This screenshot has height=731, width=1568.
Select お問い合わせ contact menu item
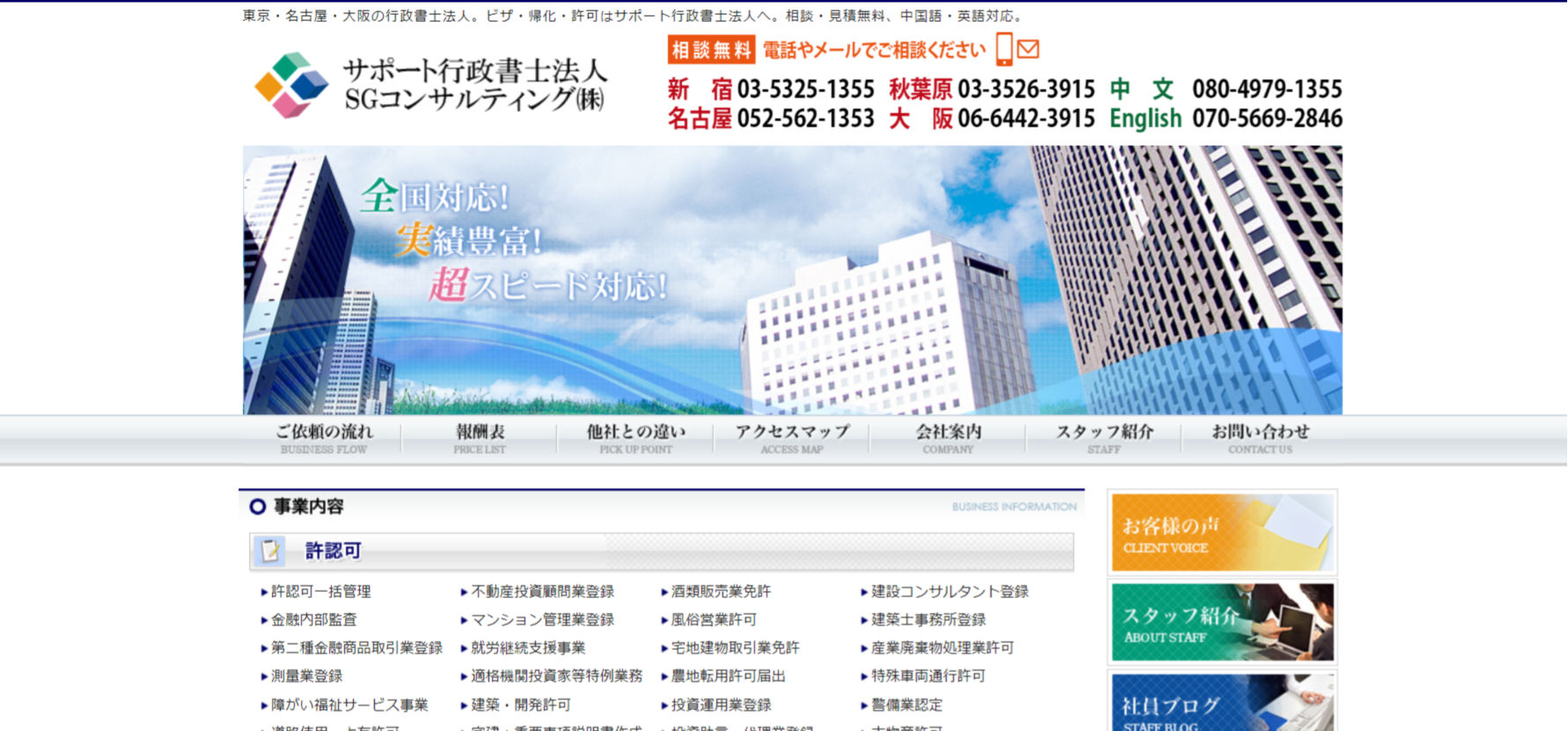1260,438
